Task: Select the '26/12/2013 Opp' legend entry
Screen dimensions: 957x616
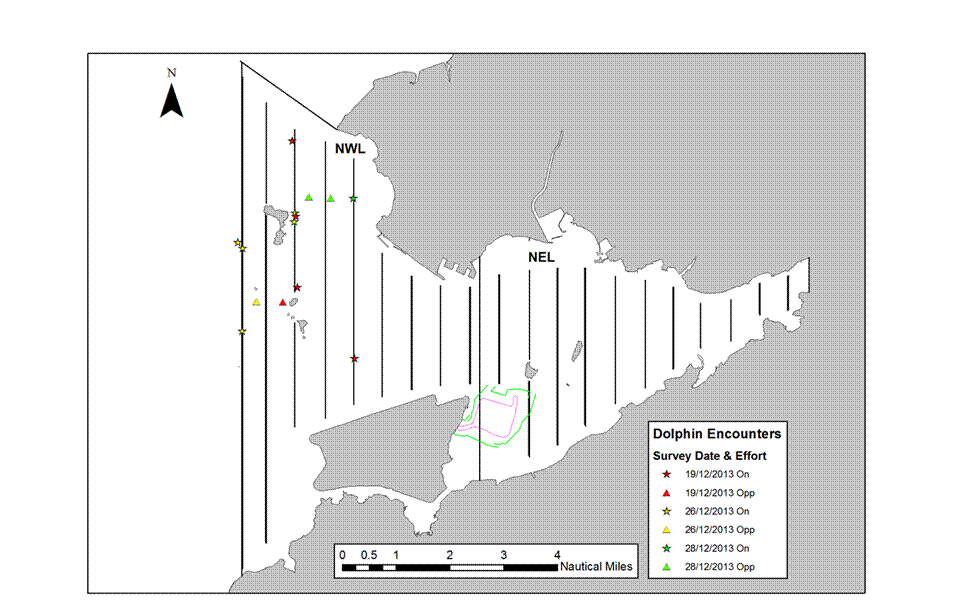Action: [x=720, y=530]
